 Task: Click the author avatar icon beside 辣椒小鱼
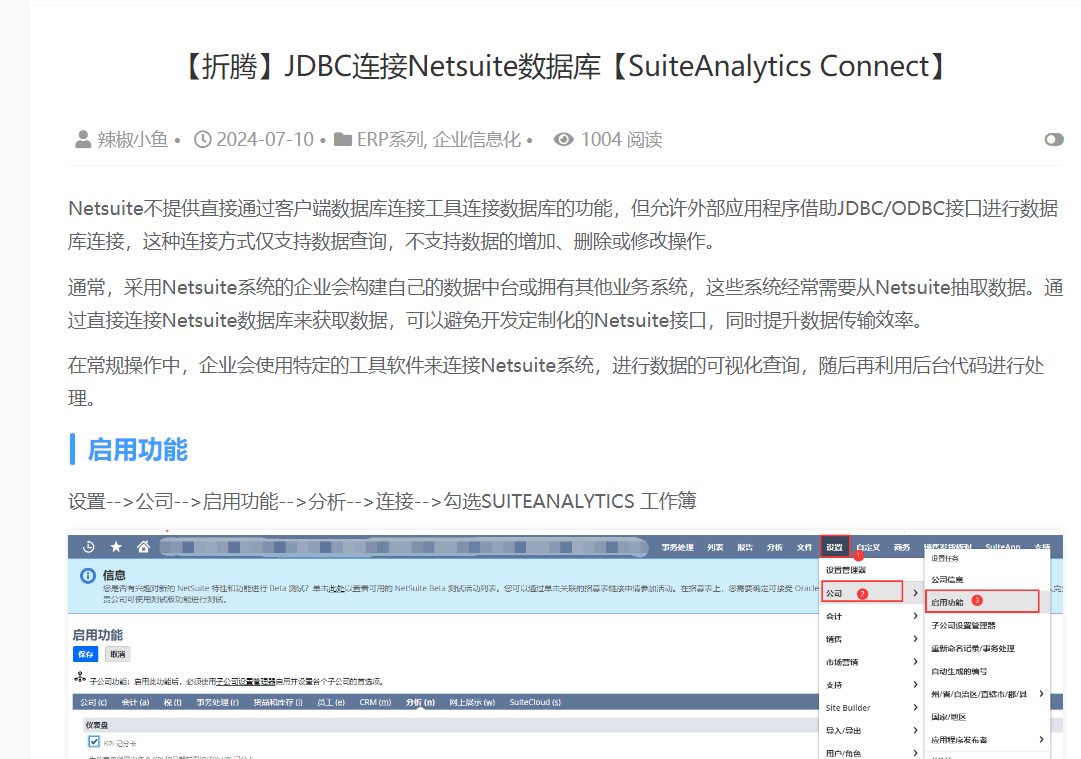[x=83, y=139]
